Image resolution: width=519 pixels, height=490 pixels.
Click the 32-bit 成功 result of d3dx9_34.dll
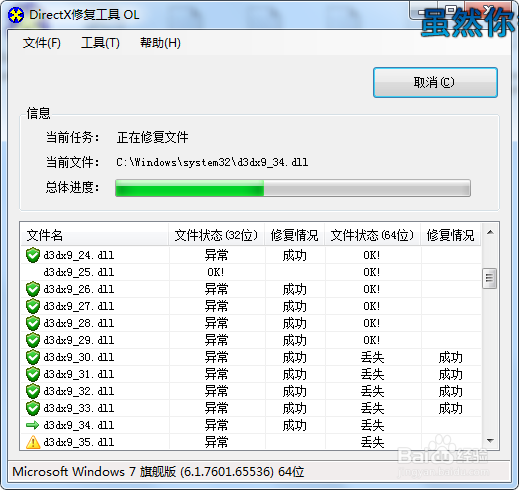(295, 425)
